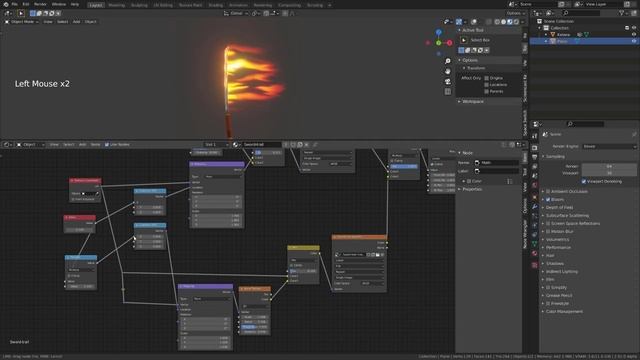Open the Global transform orientation dropdown

click(236, 13)
